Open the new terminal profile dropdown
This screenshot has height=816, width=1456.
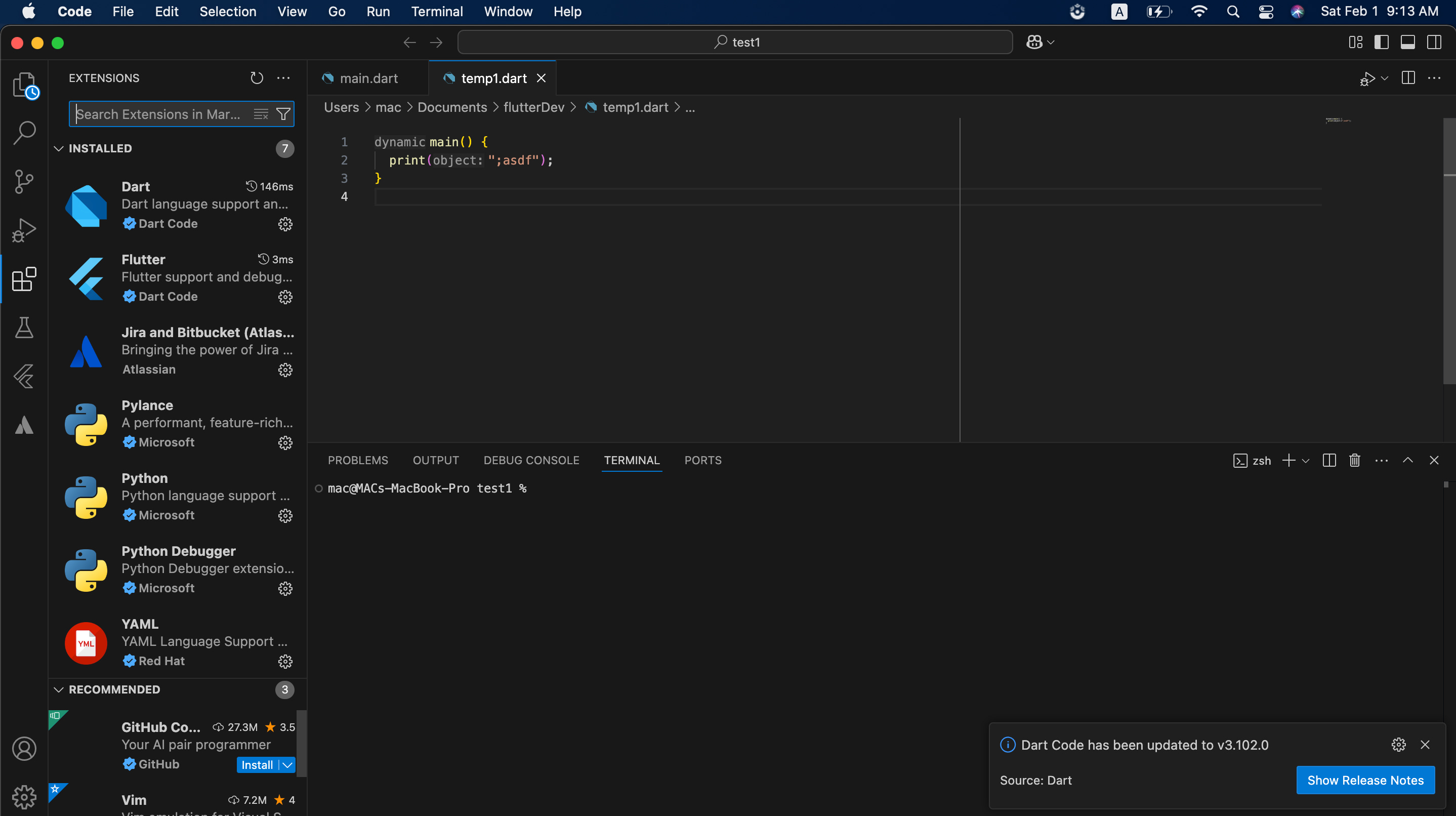tap(1305, 460)
